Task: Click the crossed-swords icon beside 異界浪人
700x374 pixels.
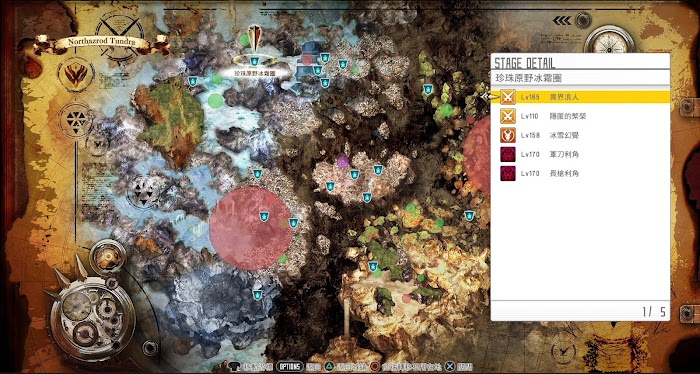Action: click(x=508, y=97)
